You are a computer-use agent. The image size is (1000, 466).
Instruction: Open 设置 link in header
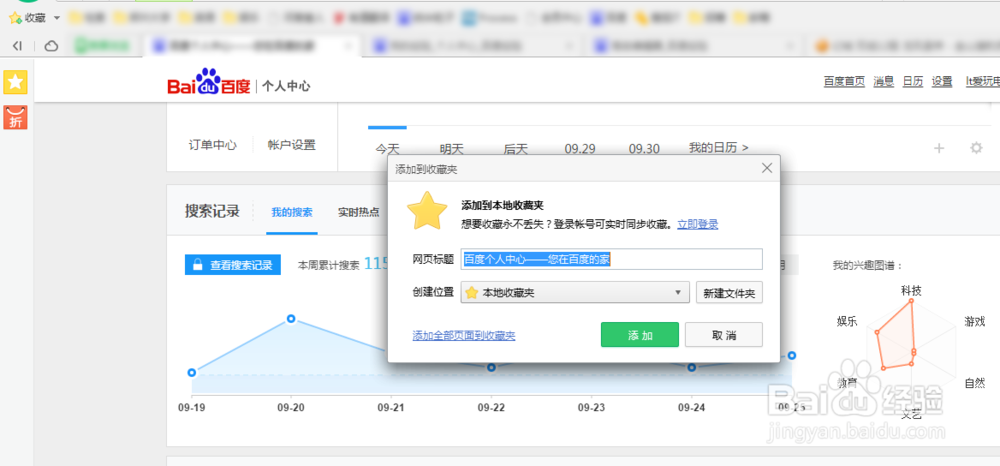coord(942,82)
